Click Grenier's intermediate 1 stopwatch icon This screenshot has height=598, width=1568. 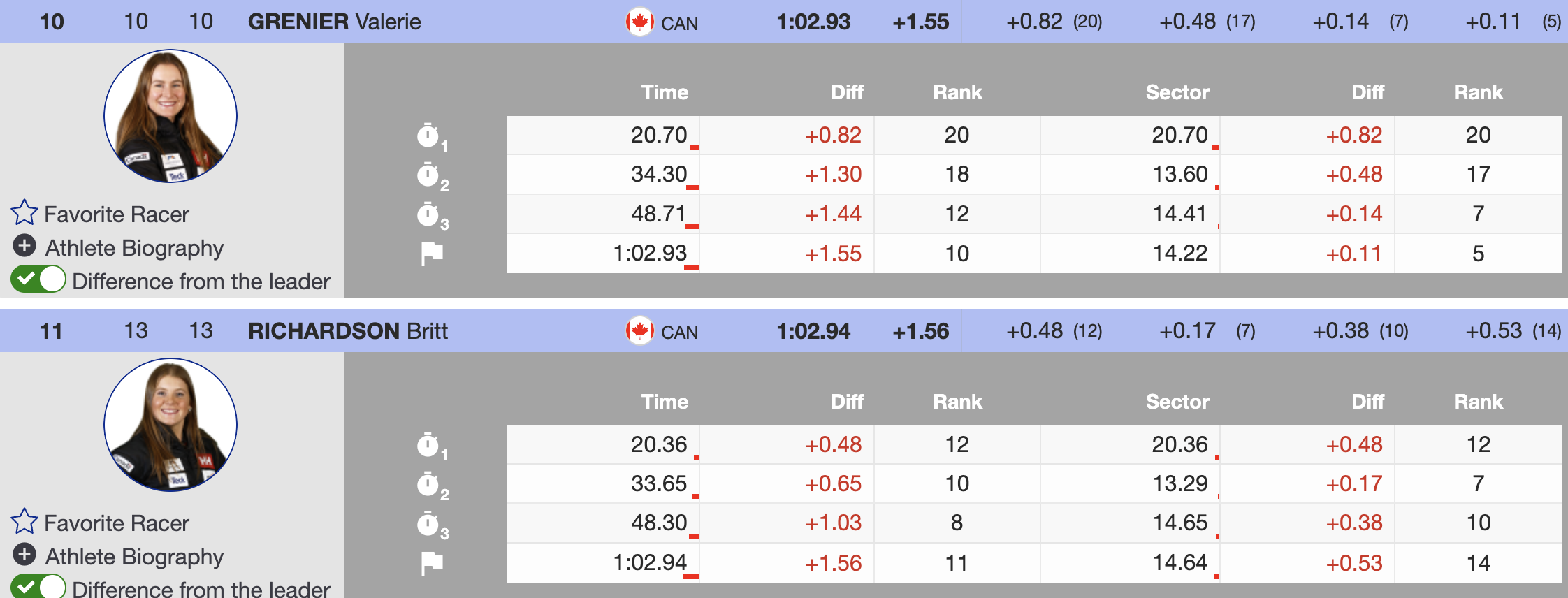tap(428, 136)
